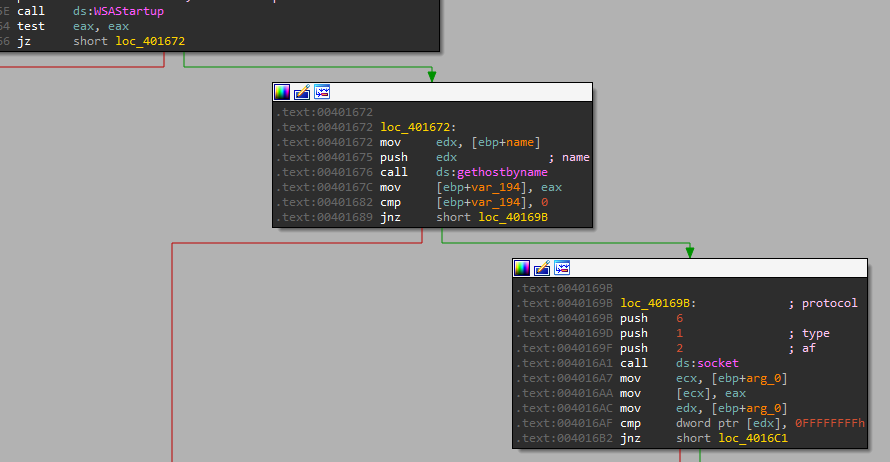The width and height of the screenshot is (890, 462).
Task: Select jump target loc_40169B in jnz instruction
Action: point(512,217)
